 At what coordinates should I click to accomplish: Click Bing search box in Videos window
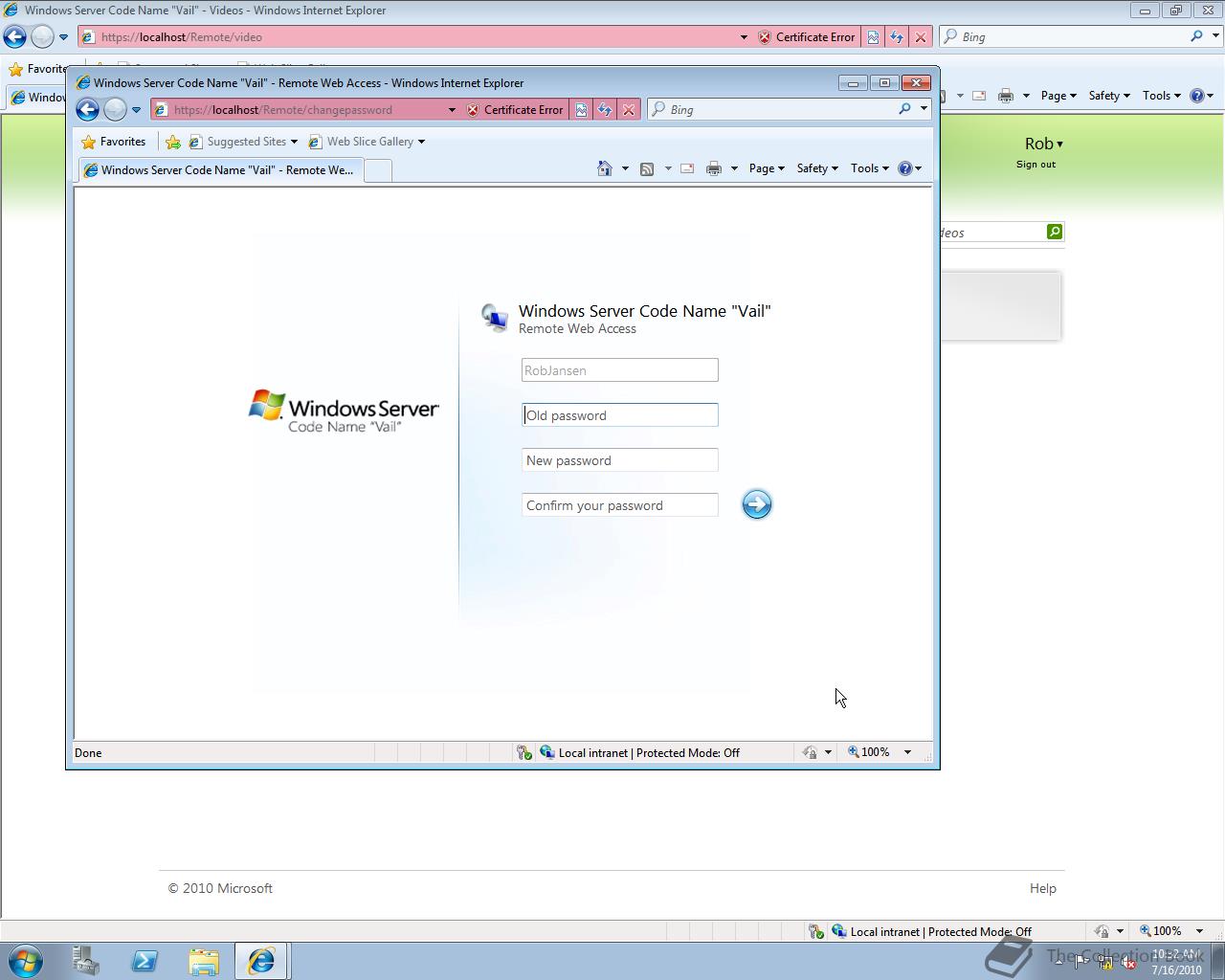tap(1064, 37)
